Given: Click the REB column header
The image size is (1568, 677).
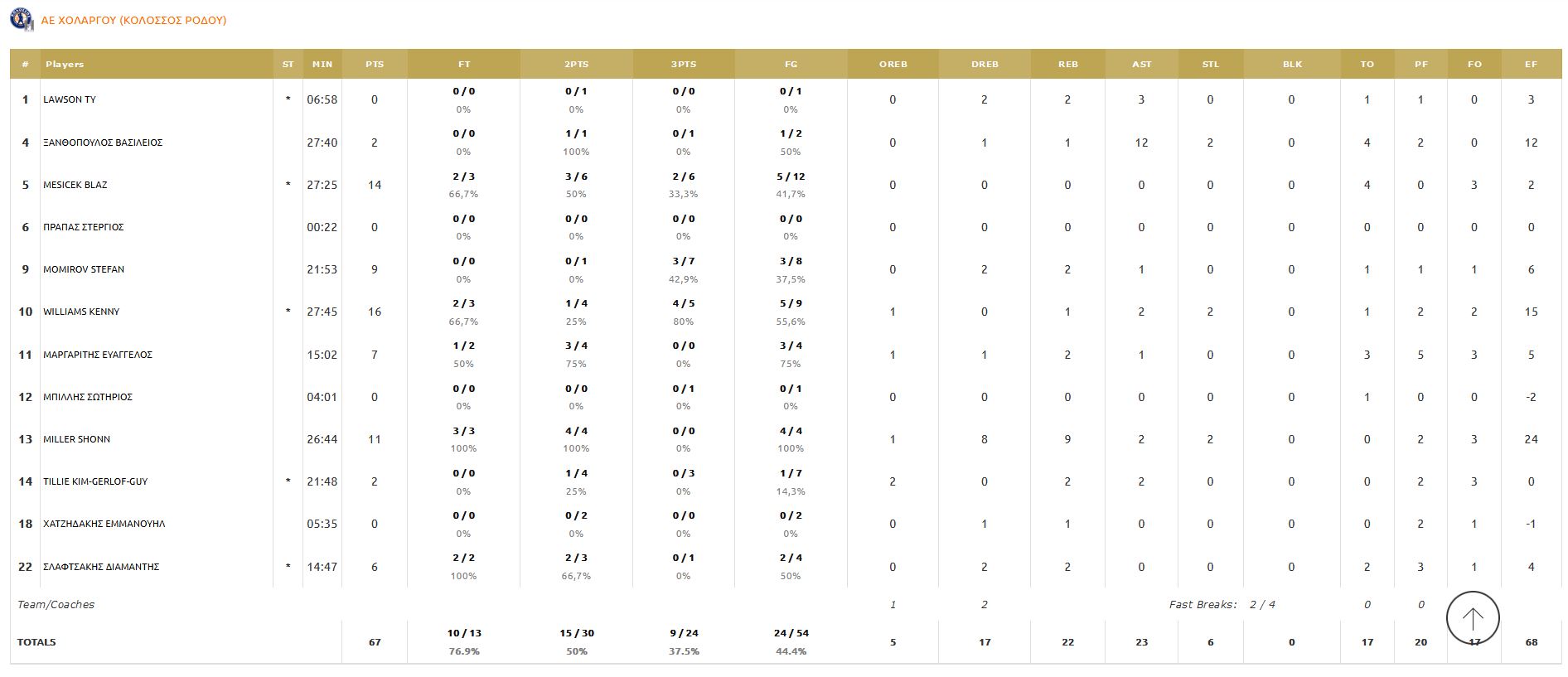Looking at the screenshot, I should click(x=1067, y=64).
